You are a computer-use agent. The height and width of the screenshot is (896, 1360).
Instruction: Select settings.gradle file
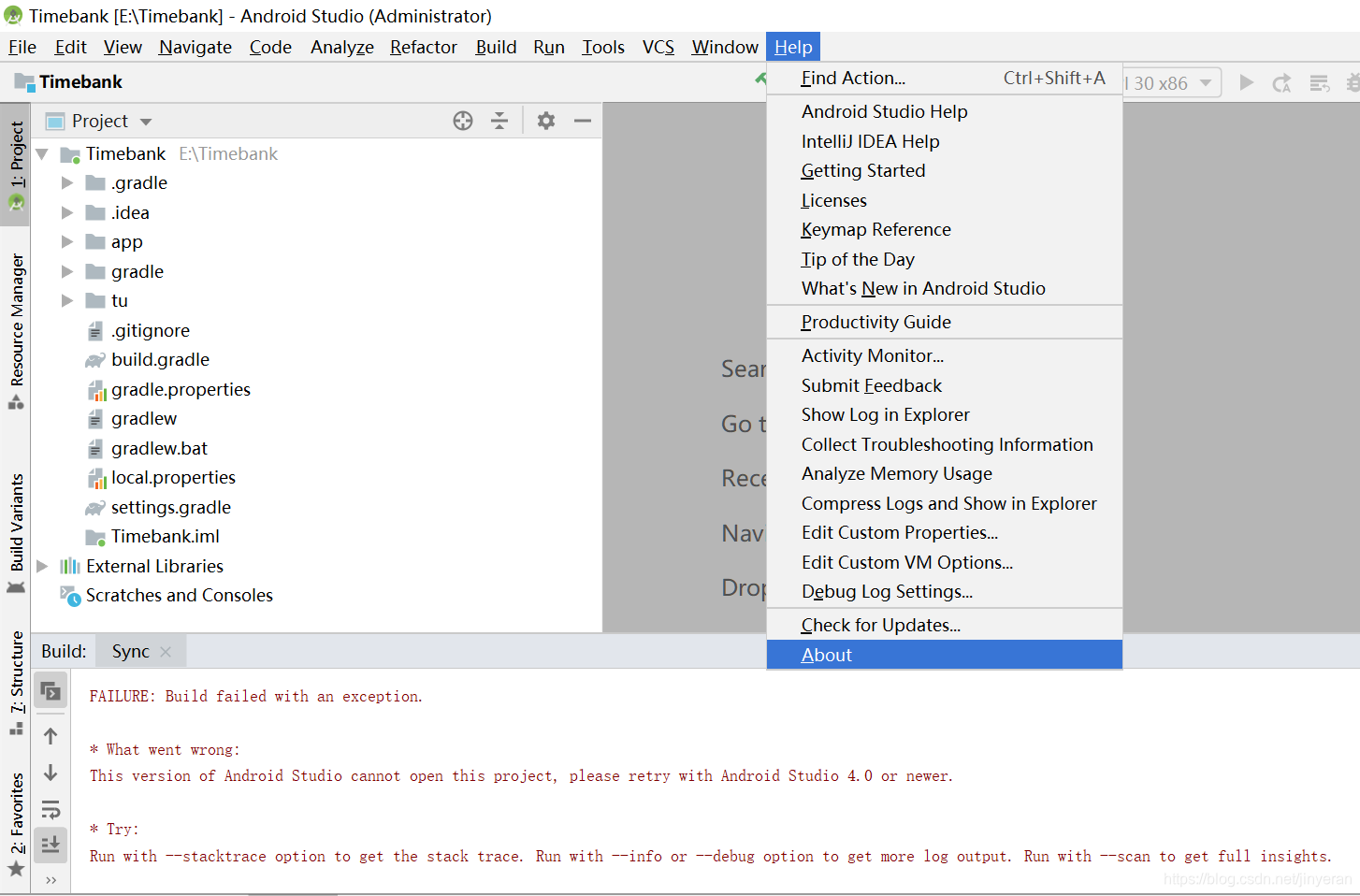point(170,507)
